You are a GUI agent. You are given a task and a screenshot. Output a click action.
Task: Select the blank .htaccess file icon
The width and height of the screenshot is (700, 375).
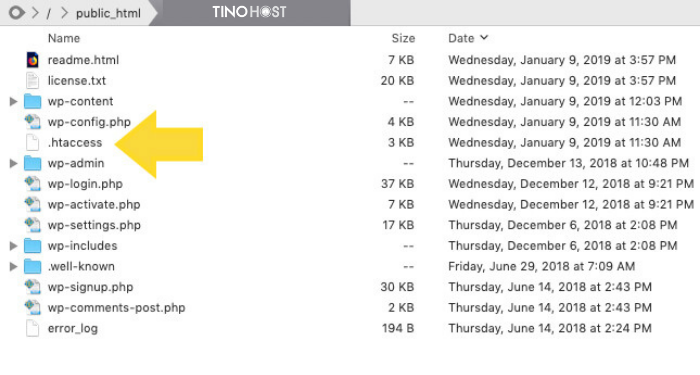(32, 142)
